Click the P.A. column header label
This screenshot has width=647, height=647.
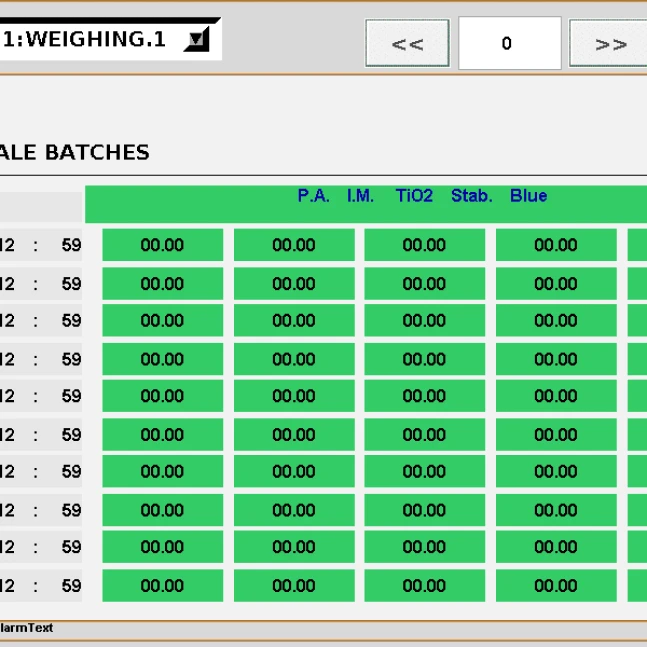point(314,196)
